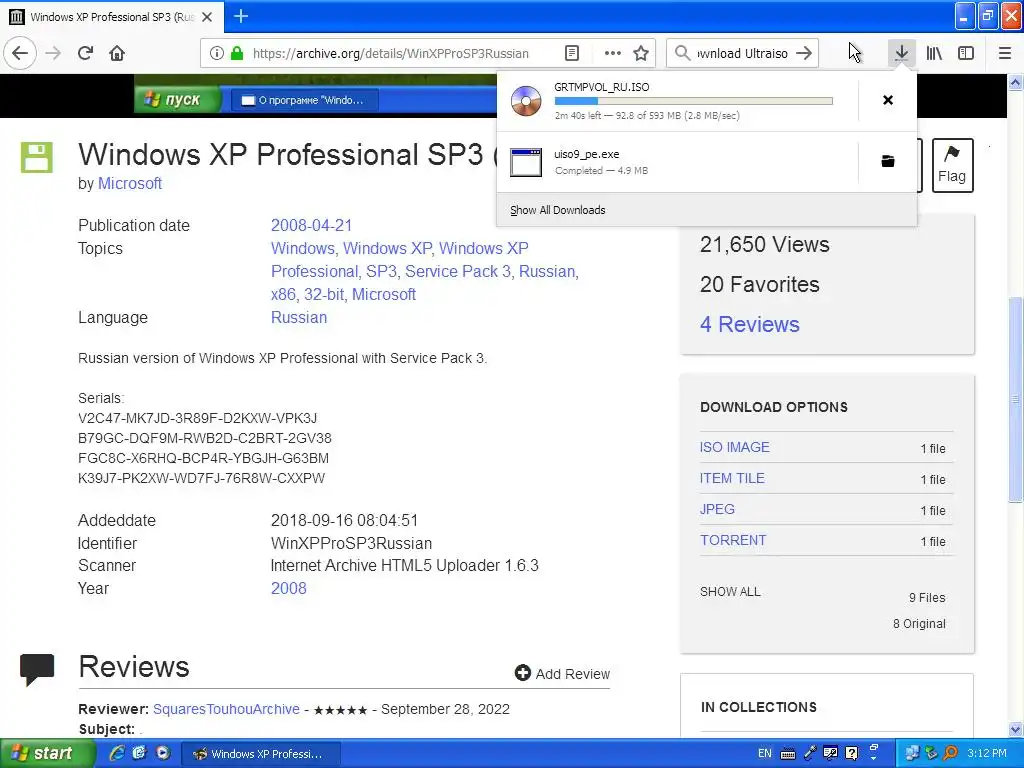The width and height of the screenshot is (1024, 768).
Task: Open the Library toolbar icon
Action: (x=934, y=53)
